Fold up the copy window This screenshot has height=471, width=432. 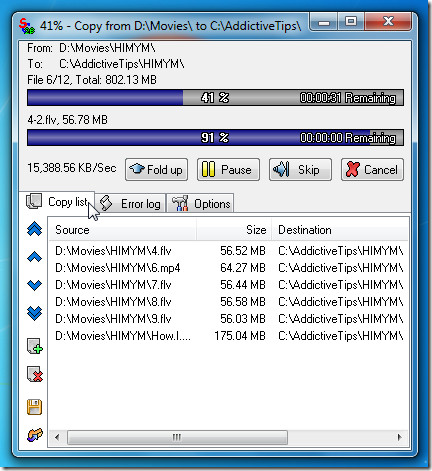(x=156, y=170)
